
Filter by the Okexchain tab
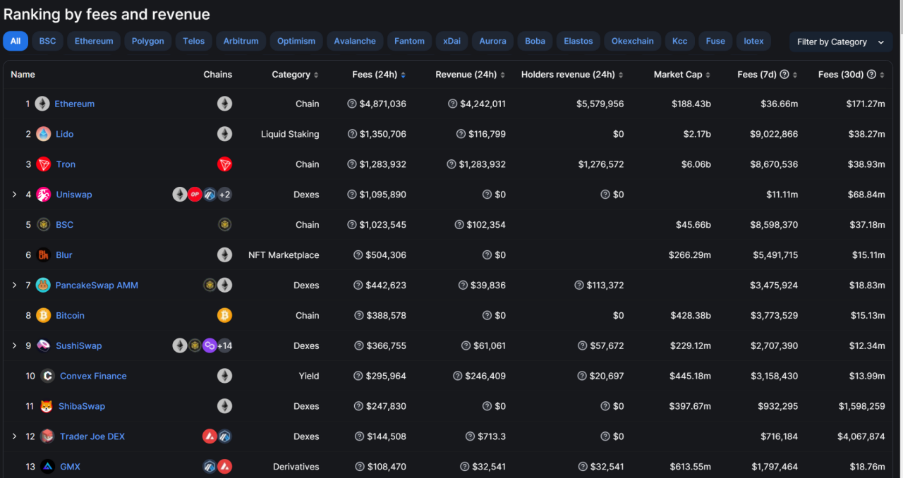tap(632, 41)
